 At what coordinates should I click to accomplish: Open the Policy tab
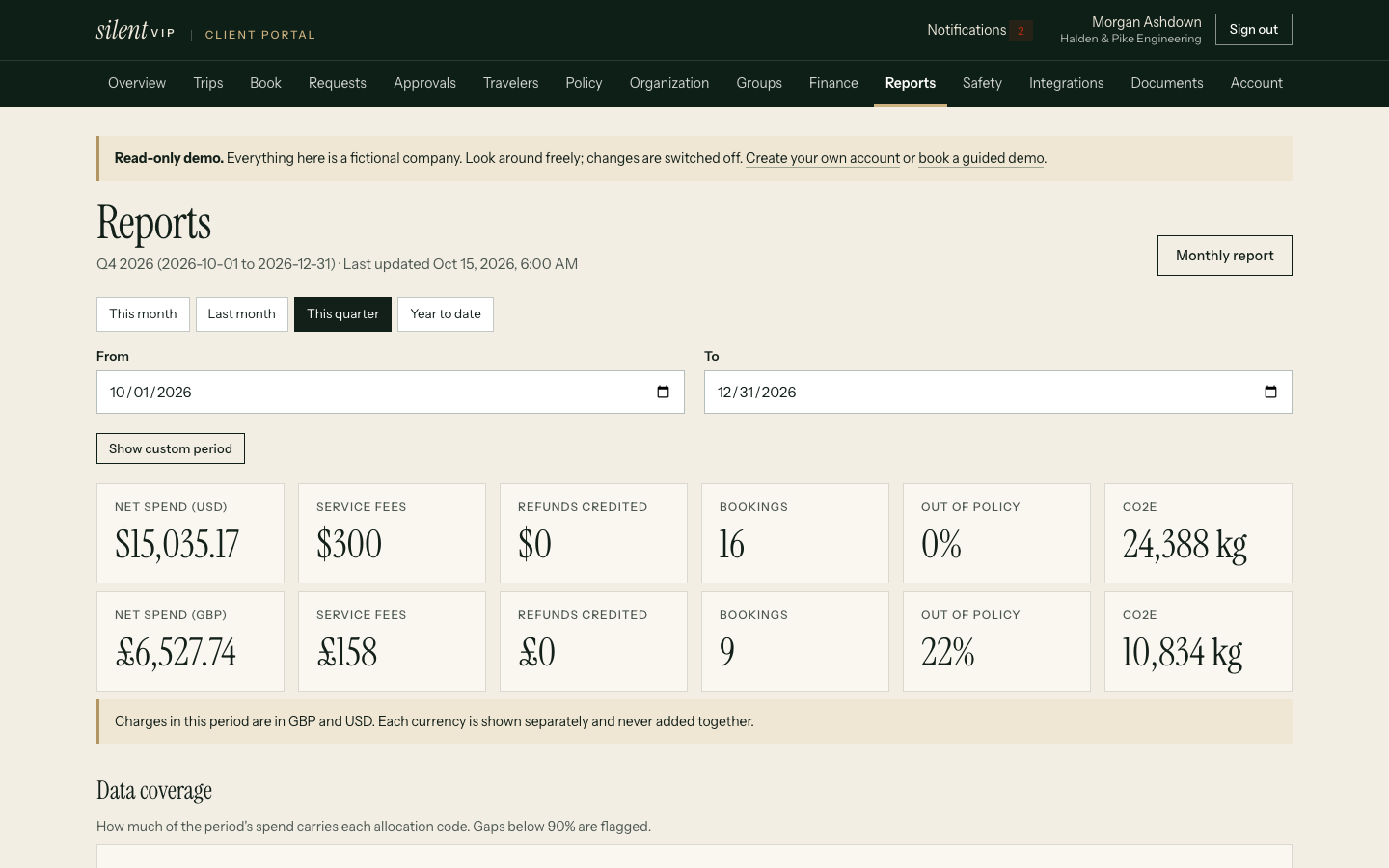pyautogui.click(x=584, y=83)
